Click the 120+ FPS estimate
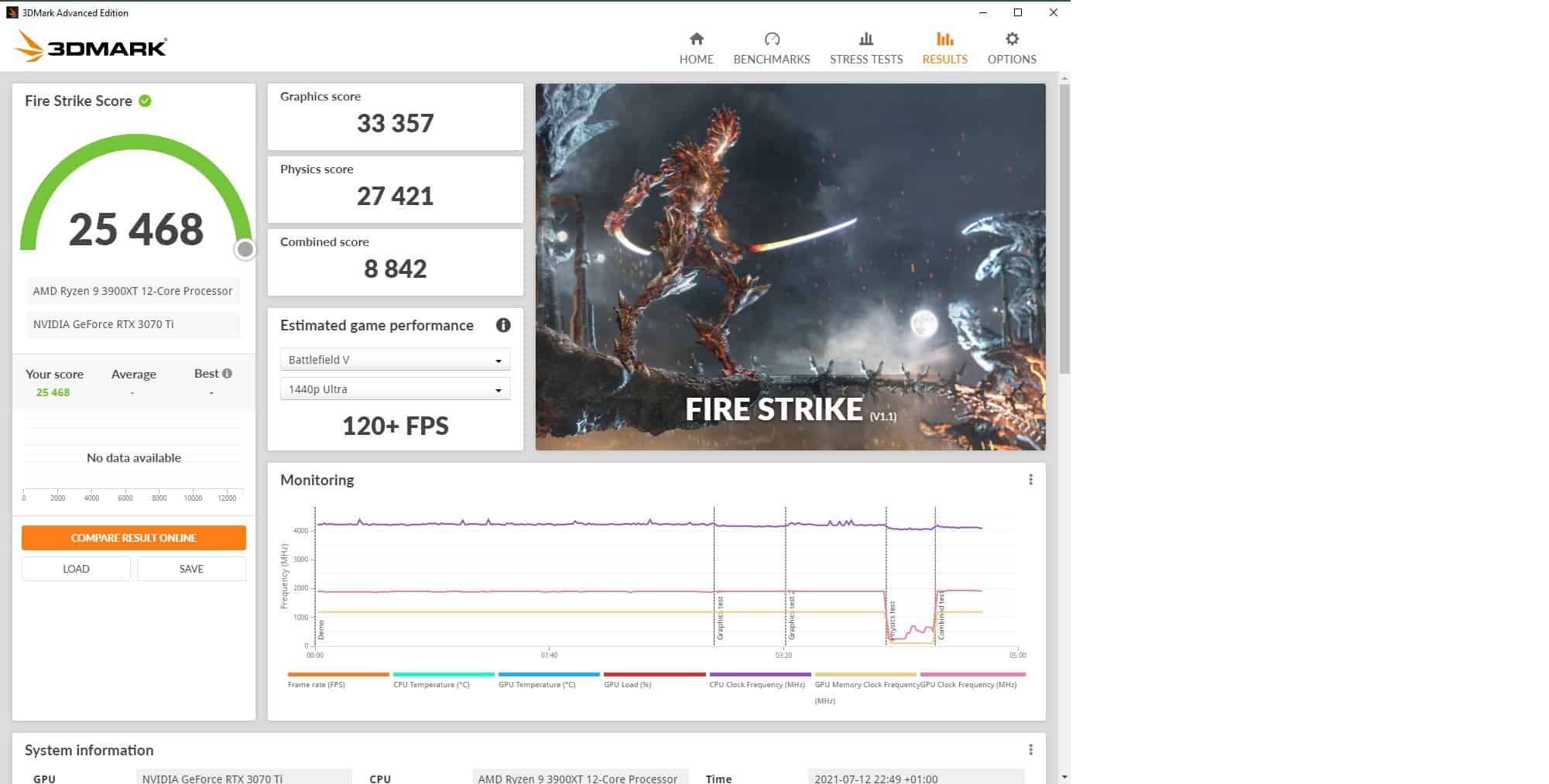Viewport: 1549px width, 784px height. tap(395, 426)
